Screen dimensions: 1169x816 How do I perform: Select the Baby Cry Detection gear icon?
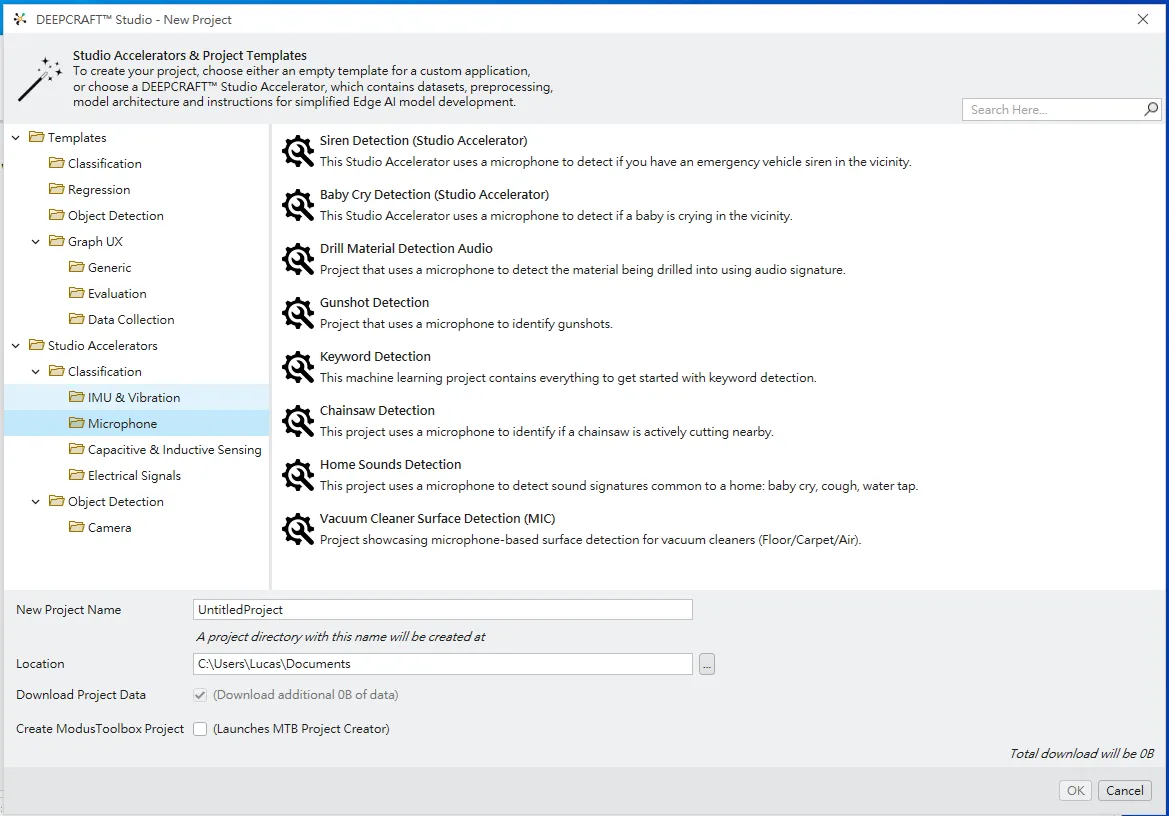pos(298,205)
